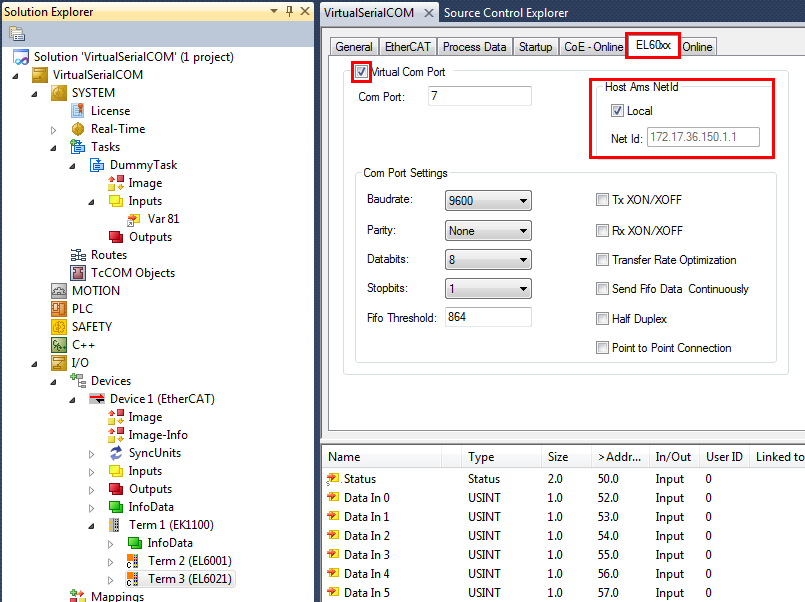Click the Real-Time node icon
Viewport: 805px width, 602px height.
(x=78, y=129)
